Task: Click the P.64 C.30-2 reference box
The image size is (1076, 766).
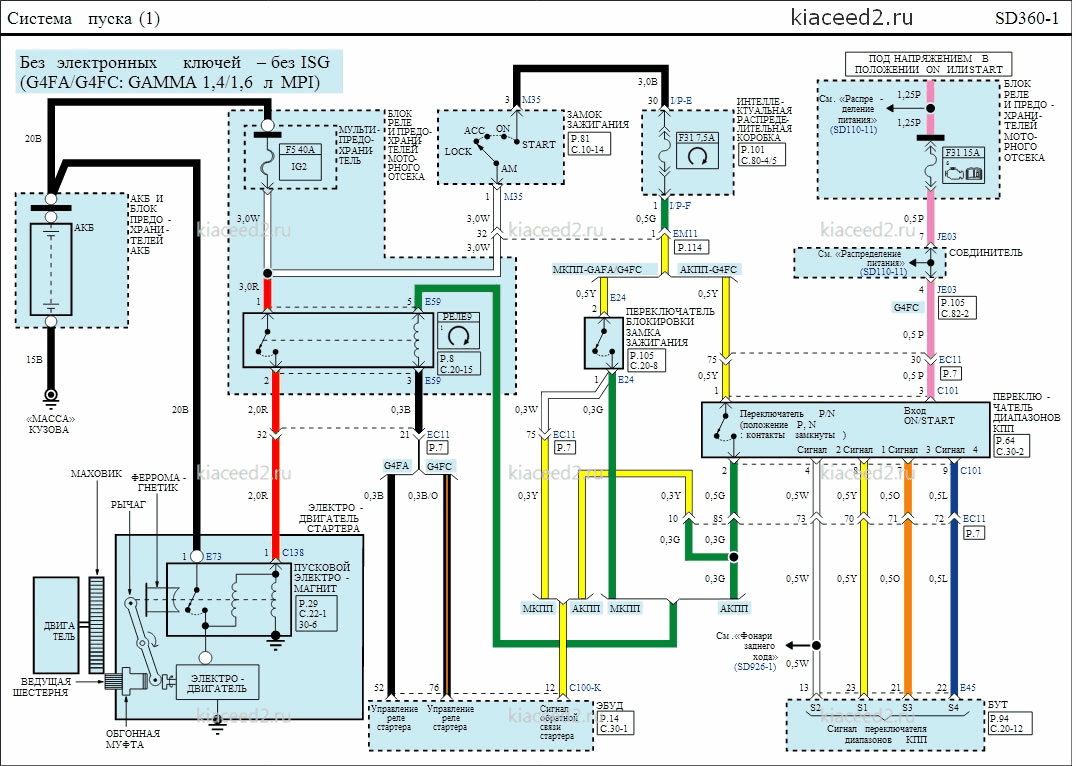Action: pyautogui.click(x=1013, y=446)
